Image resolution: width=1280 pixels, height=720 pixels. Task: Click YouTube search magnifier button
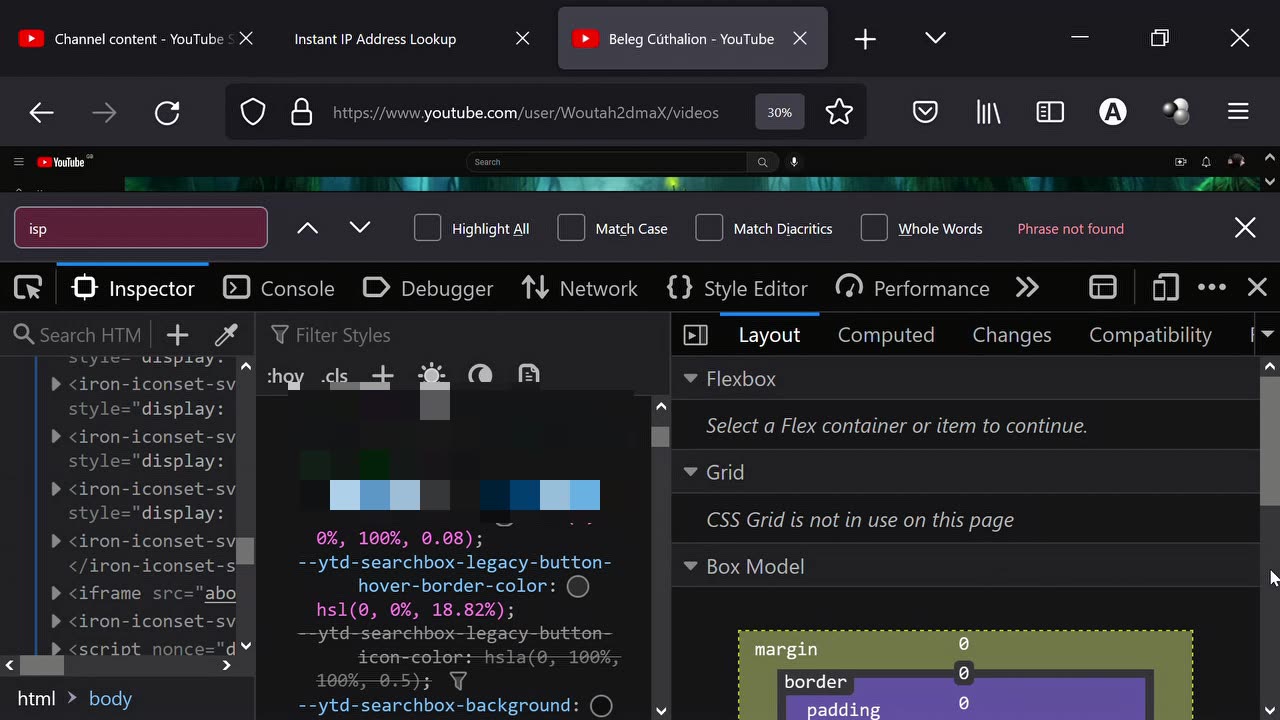pos(762,162)
